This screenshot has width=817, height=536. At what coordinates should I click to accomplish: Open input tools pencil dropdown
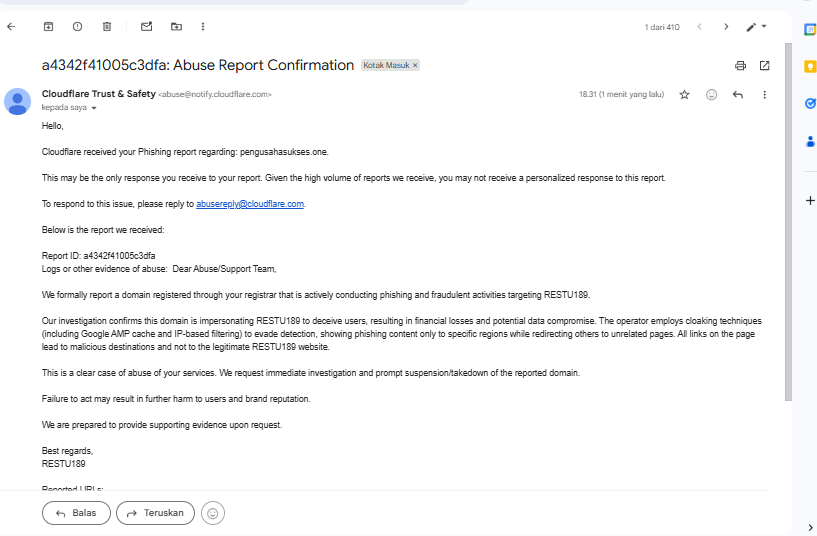tap(756, 27)
